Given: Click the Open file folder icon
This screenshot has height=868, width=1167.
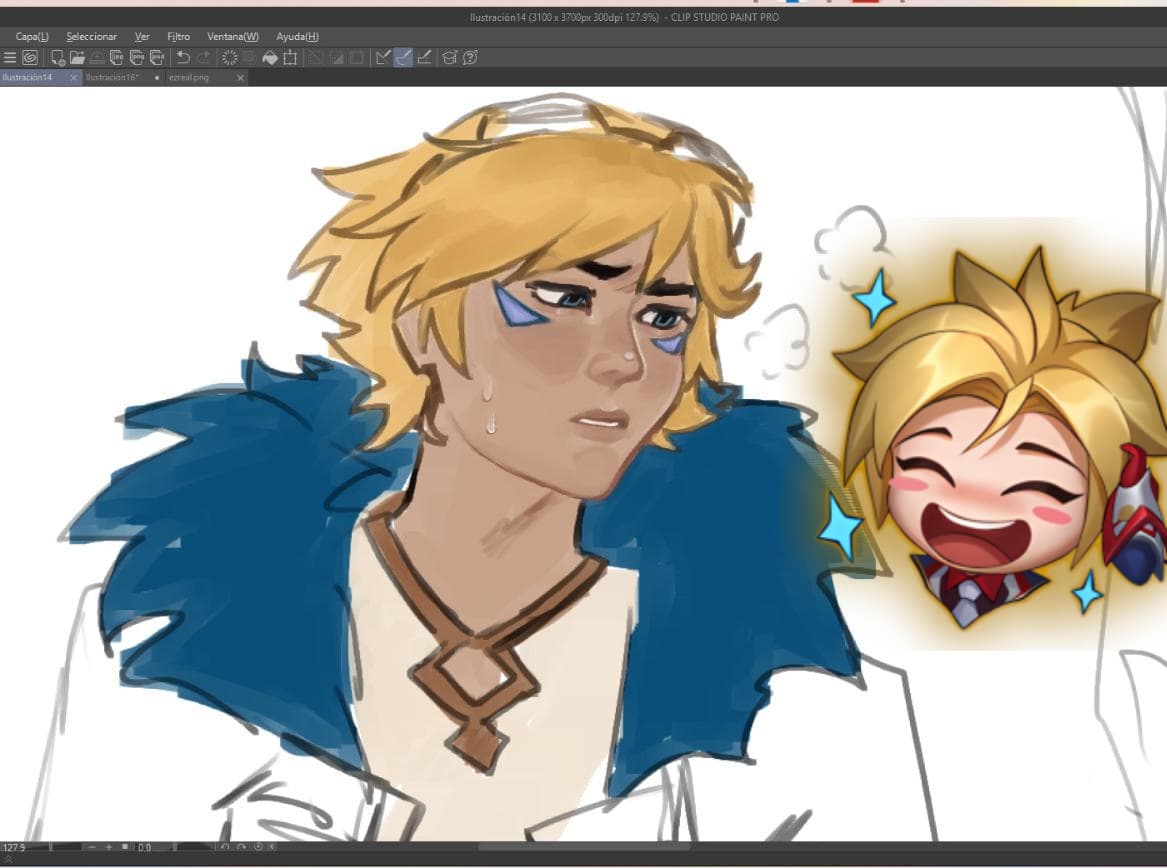Looking at the screenshot, I should [x=77, y=57].
